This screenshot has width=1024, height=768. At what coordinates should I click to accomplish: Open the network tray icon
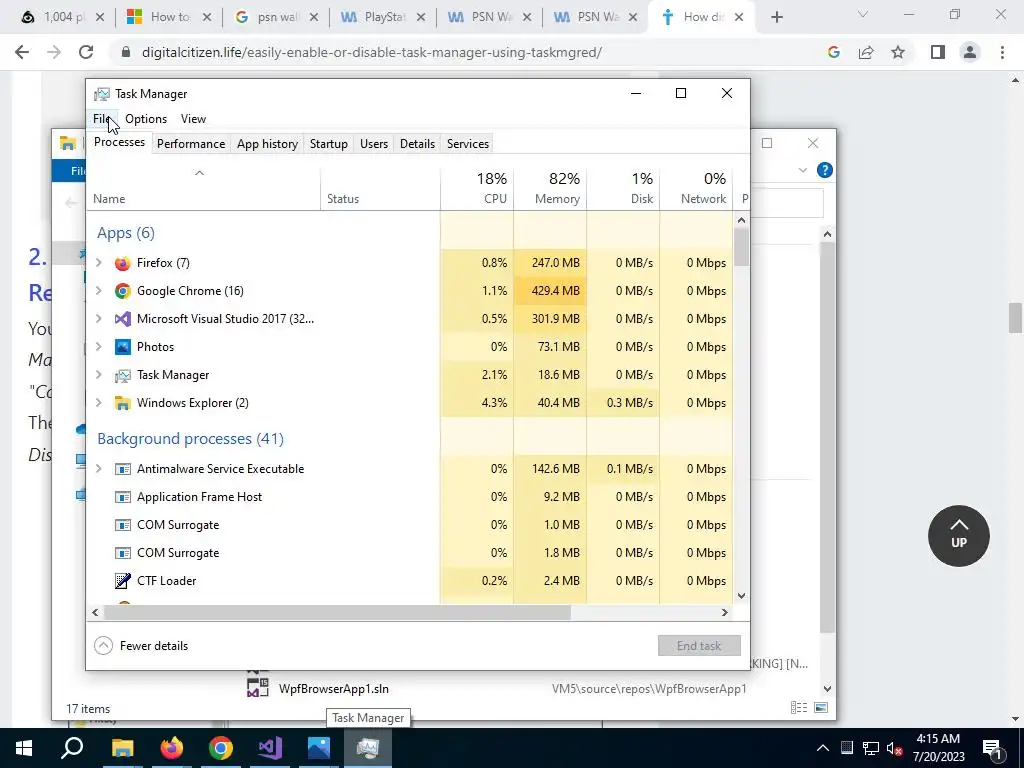pos(871,748)
